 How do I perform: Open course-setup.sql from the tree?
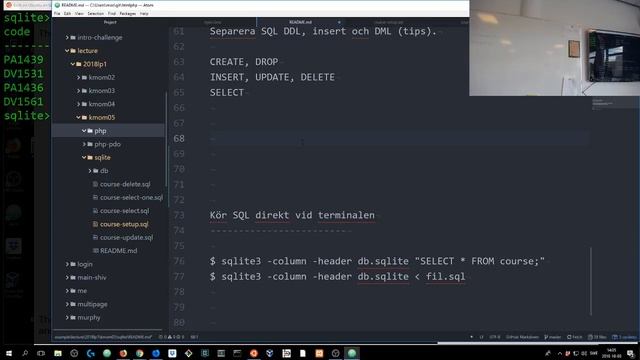tap(124, 224)
